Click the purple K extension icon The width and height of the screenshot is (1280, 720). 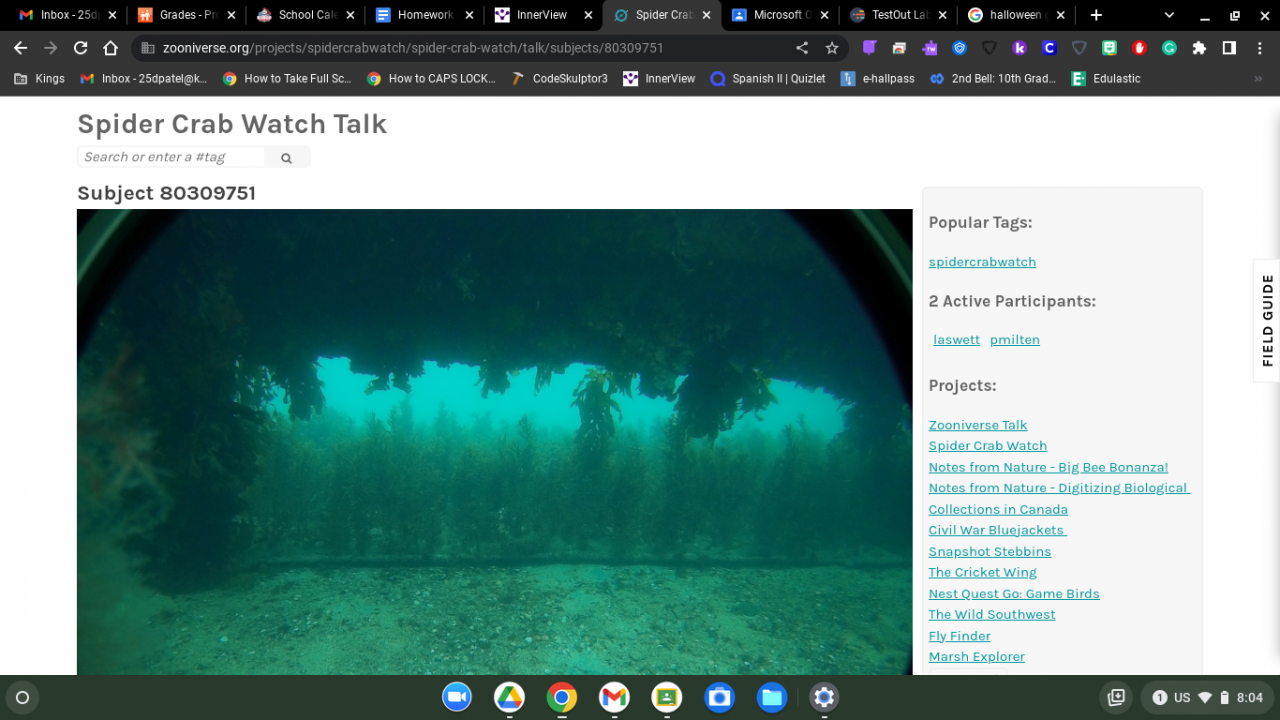click(1019, 48)
